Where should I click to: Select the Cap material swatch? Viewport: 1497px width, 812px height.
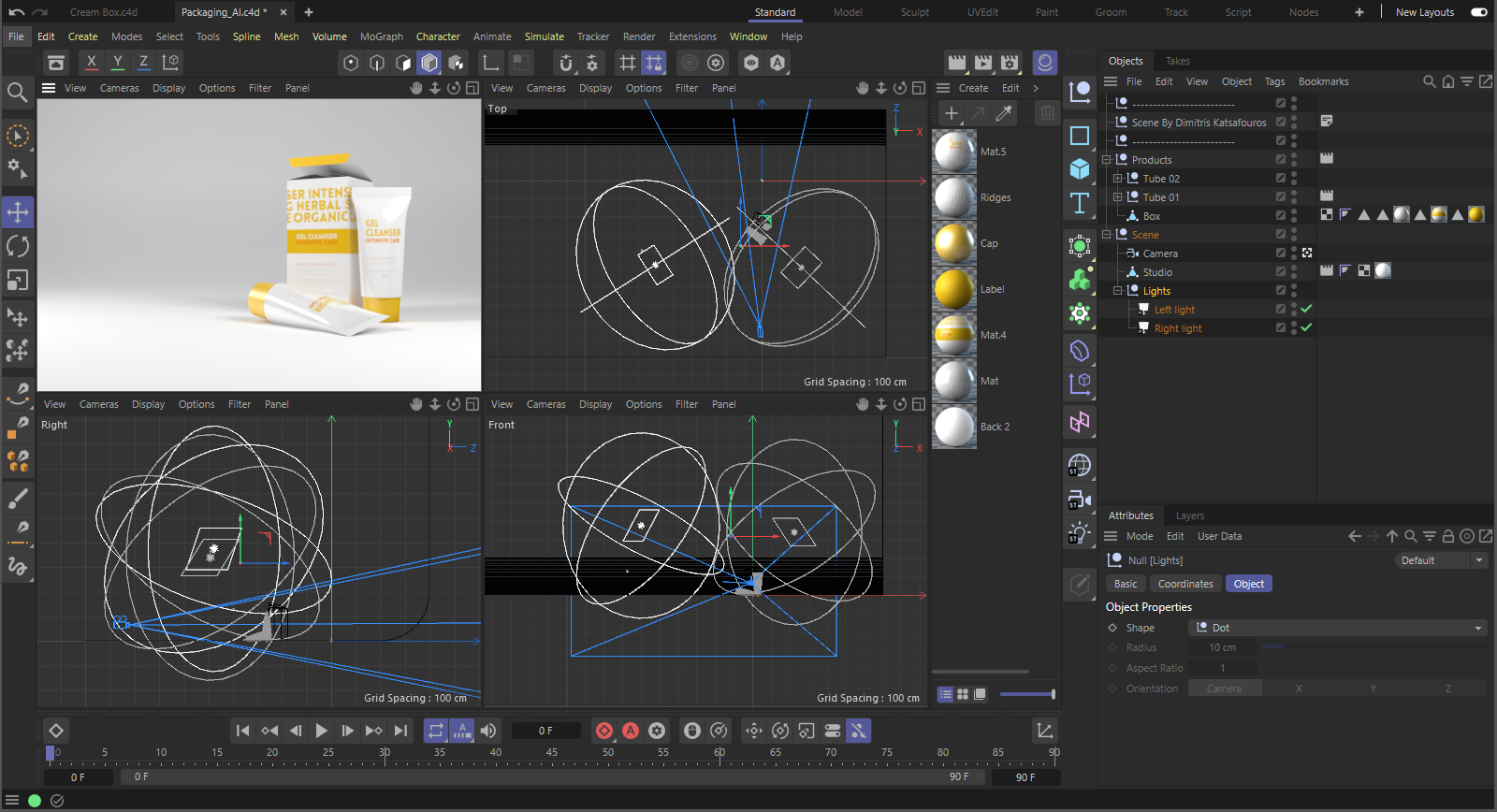[954, 243]
